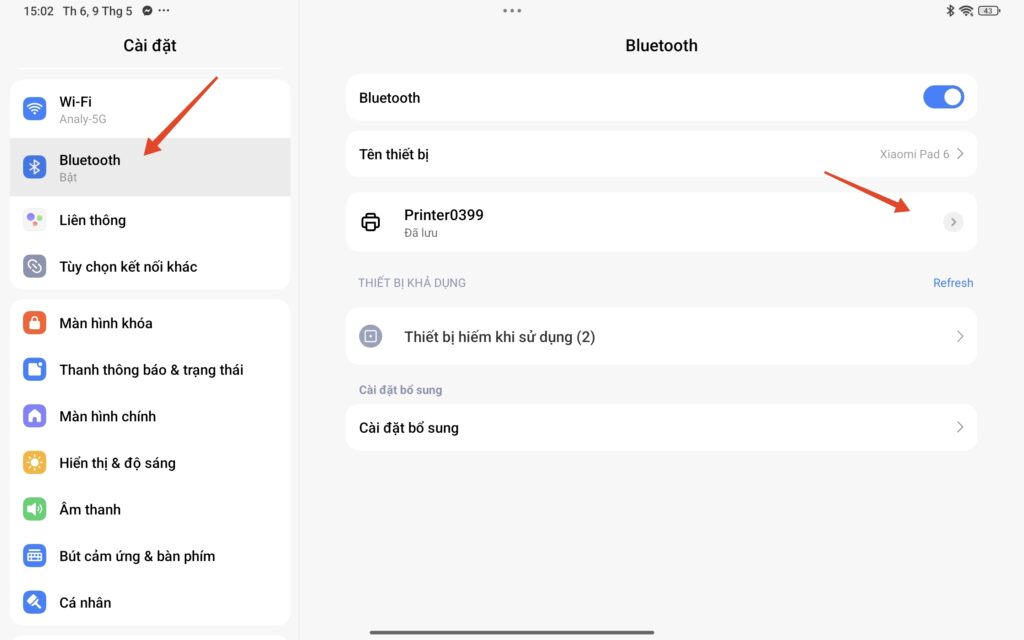This screenshot has height=640, width=1024.
Task: Tap the three dots at top center
Action: [512, 10]
